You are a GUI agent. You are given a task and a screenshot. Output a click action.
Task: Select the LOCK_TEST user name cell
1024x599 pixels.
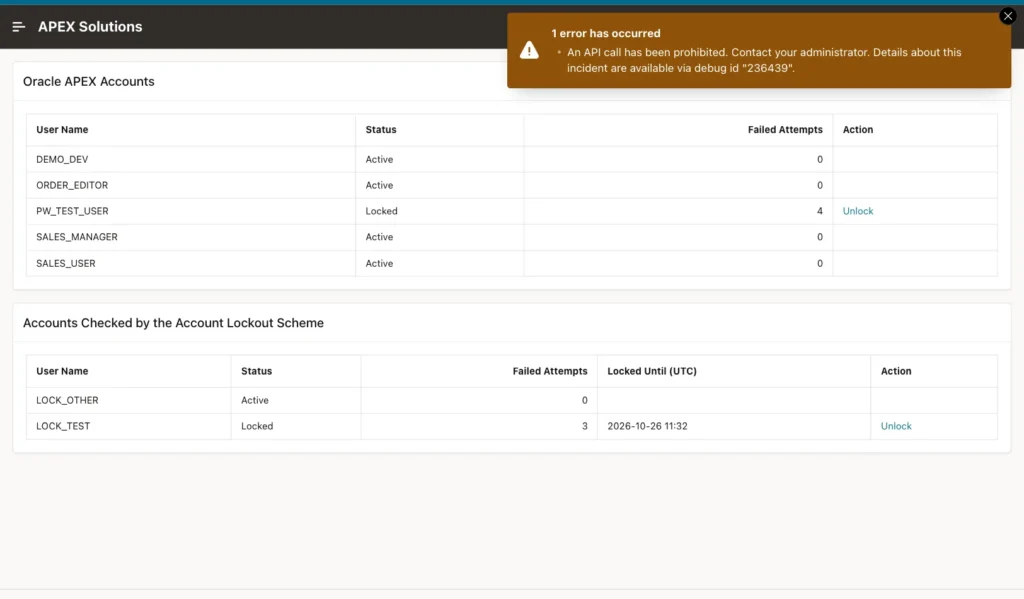pyautogui.click(x=129, y=426)
